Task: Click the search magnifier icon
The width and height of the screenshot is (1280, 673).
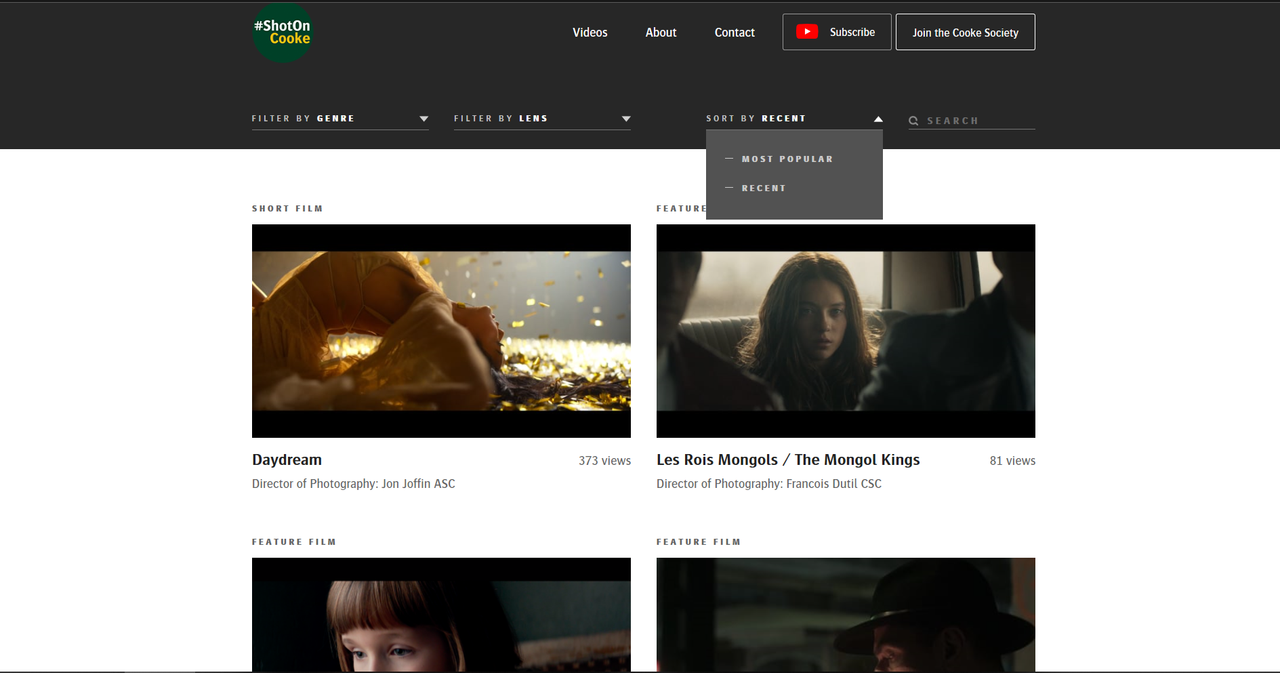Action: (914, 121)
